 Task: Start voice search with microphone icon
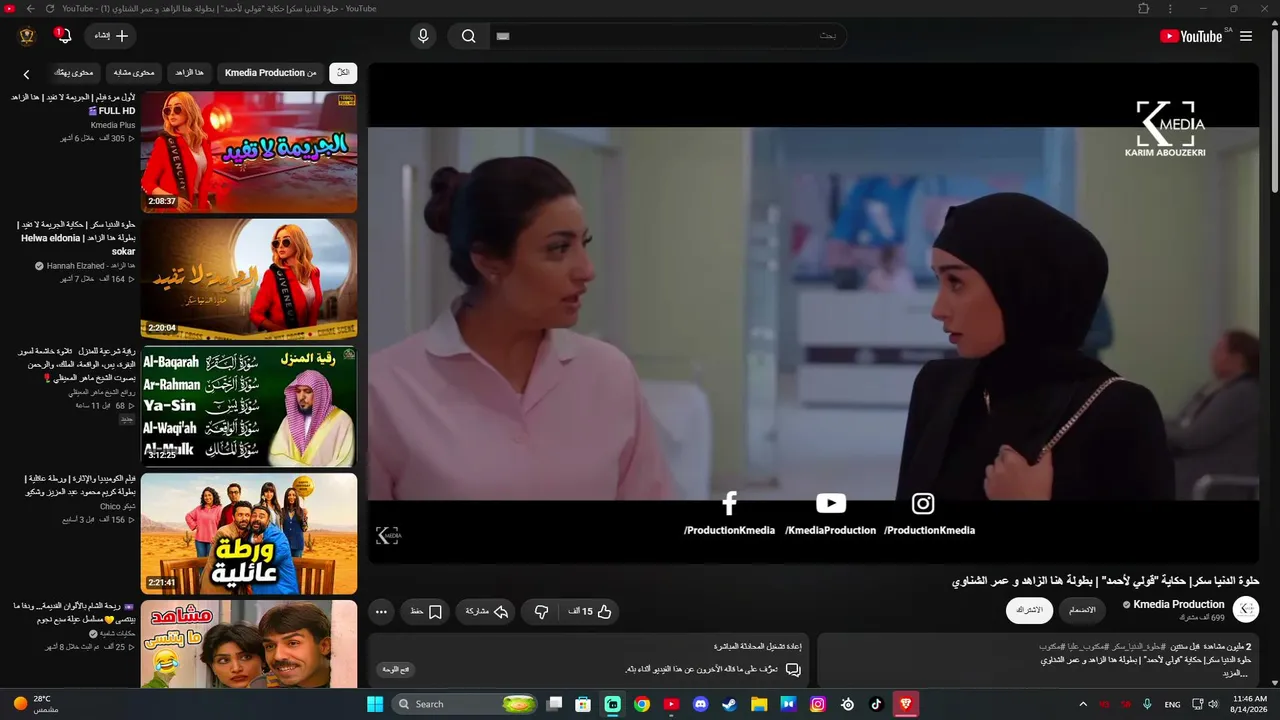[423, 36]
